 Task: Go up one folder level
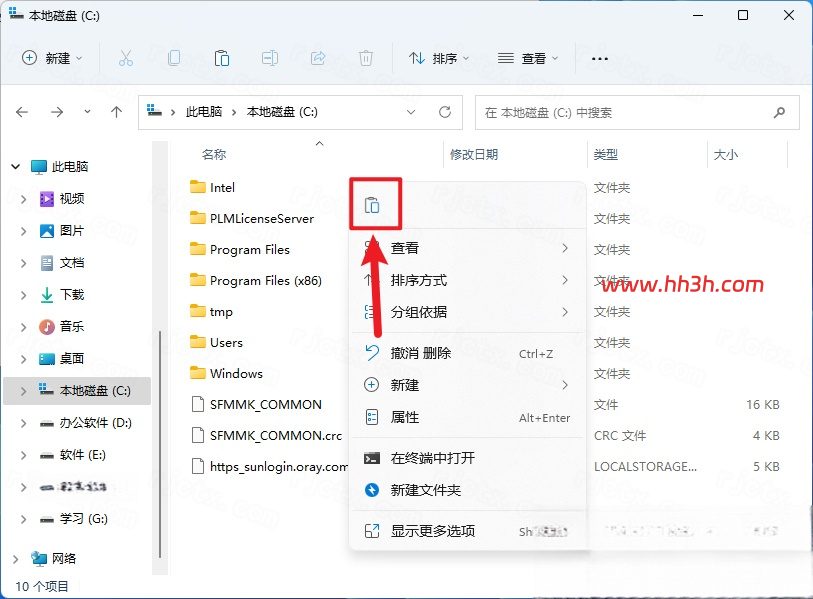117,112
